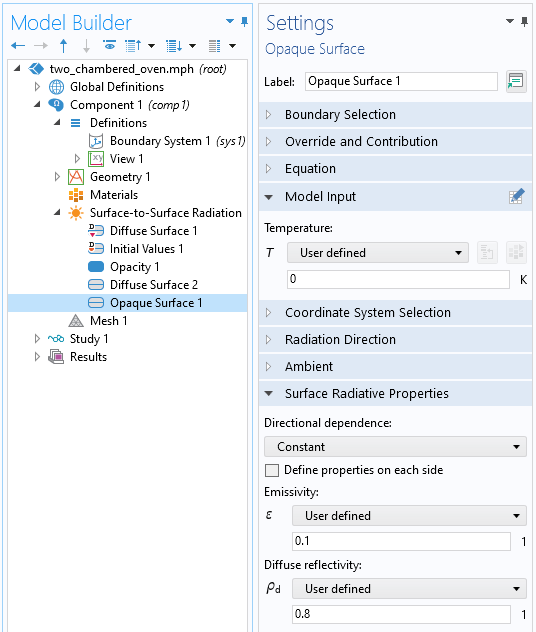Select the Surface-to-Surface Radiation node

(165, 213)
